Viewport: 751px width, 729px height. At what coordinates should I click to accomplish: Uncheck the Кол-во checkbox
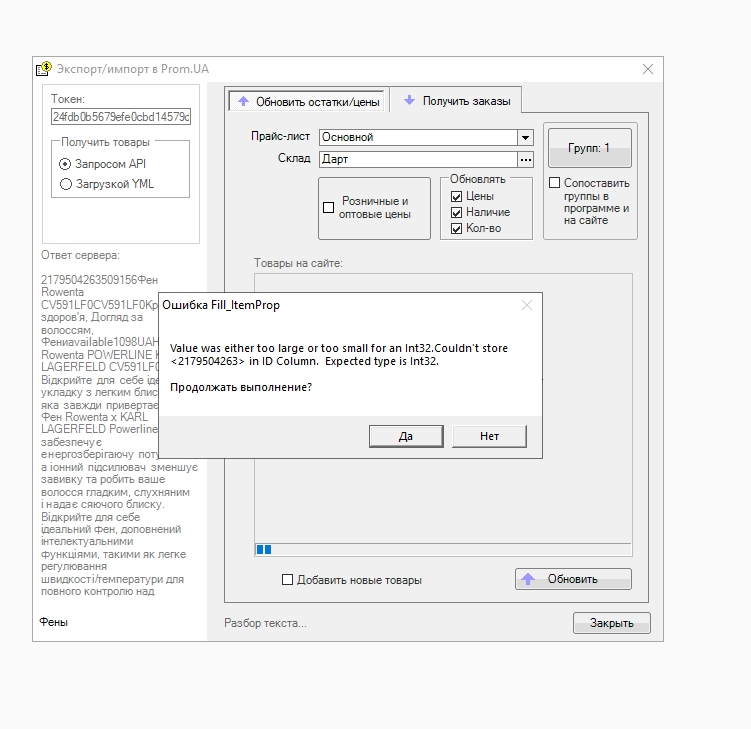tap(456, 228)
